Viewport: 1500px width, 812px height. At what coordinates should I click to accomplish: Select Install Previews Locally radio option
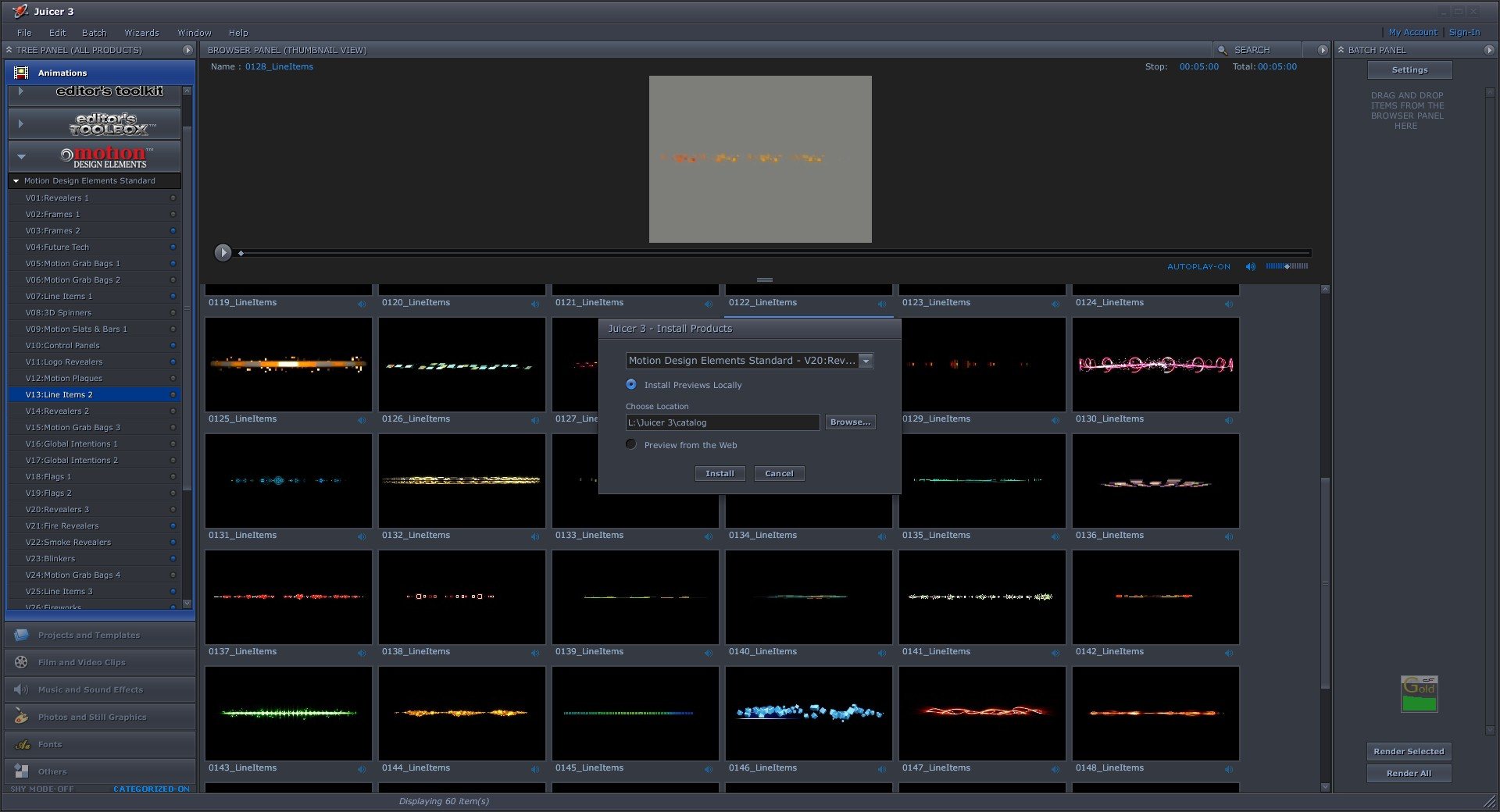631,385
